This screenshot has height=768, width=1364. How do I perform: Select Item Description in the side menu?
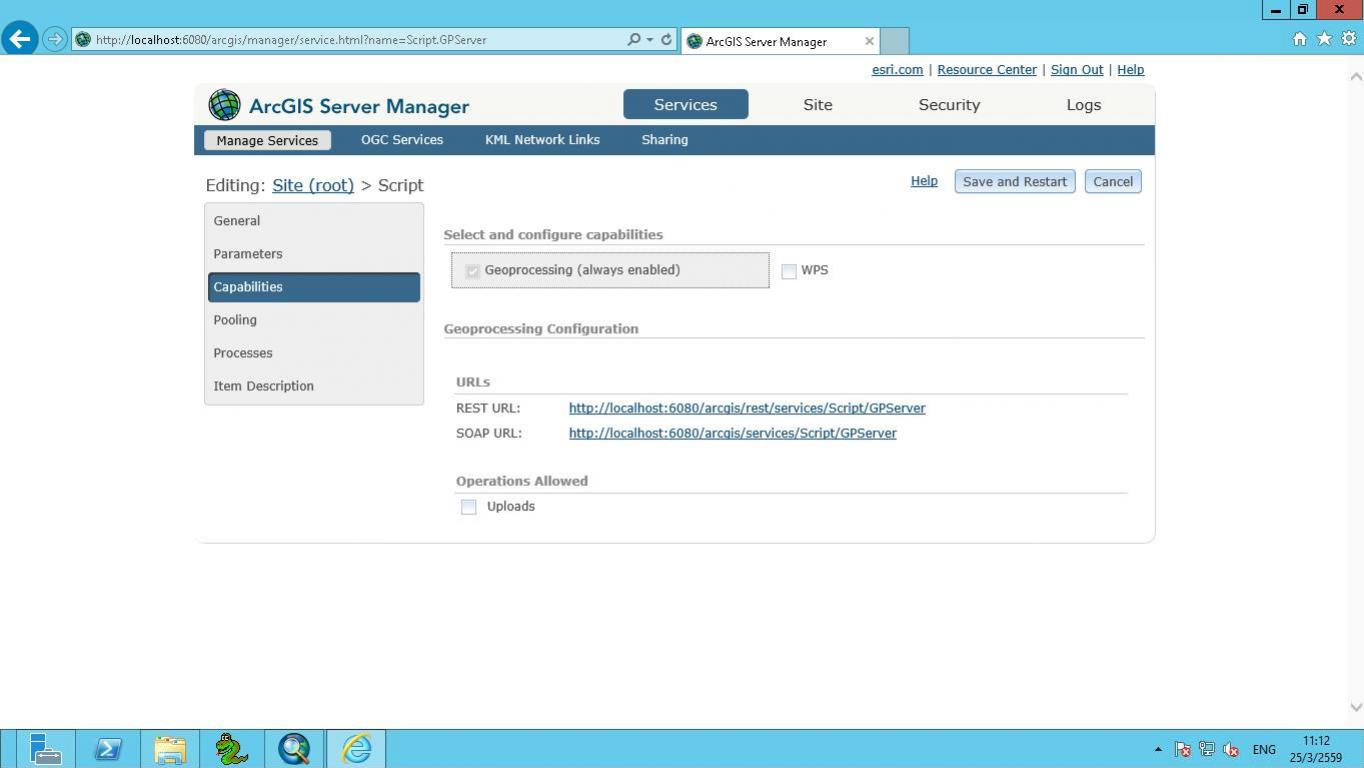tap(314, 386)
